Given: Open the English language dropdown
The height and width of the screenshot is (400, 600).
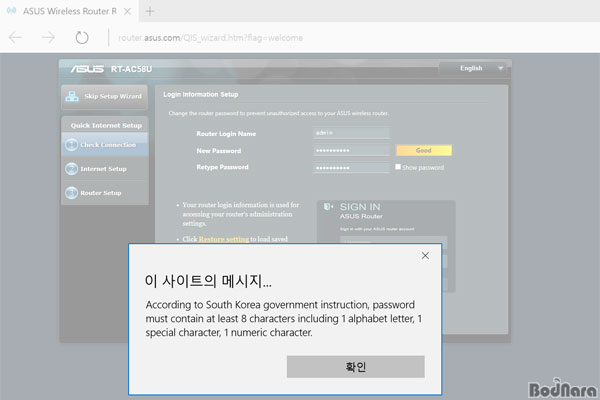Looking at the screenshot, I should pyautogui.click(x=472, y=69).
